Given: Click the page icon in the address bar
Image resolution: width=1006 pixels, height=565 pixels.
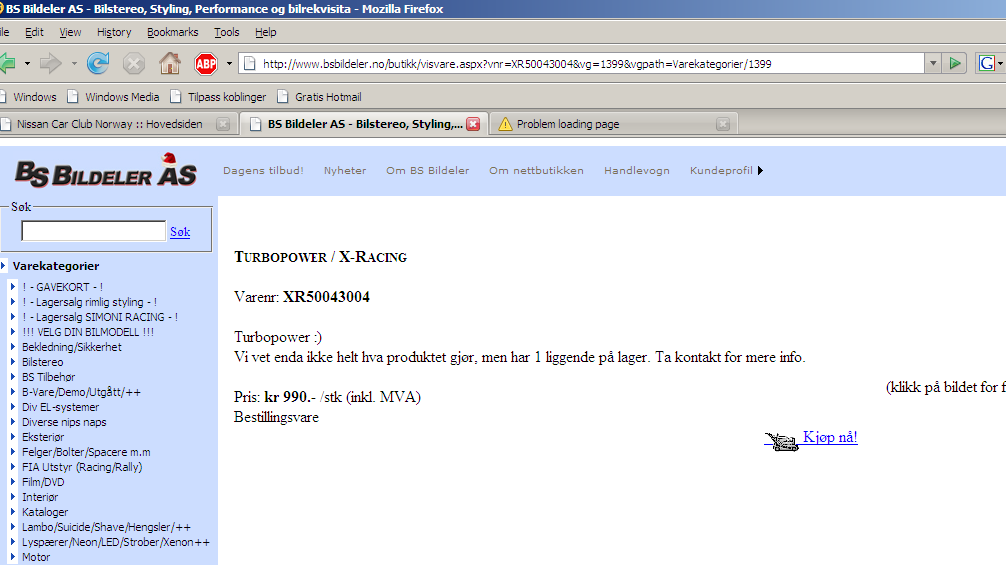Looking at the screenshot, I should click(x=250, y=63).
